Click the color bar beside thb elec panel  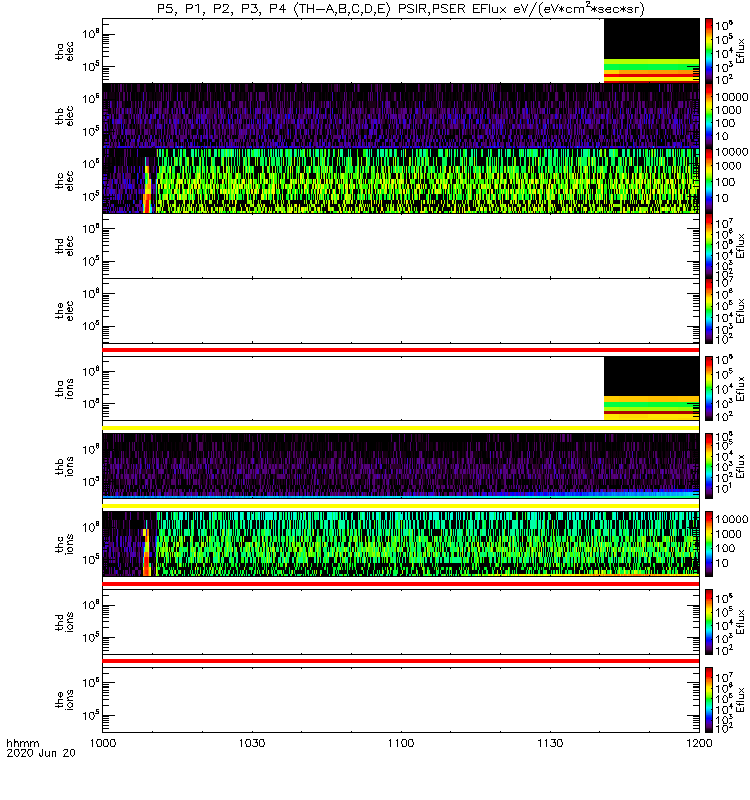pyautogui.click(x=709, y=116)
